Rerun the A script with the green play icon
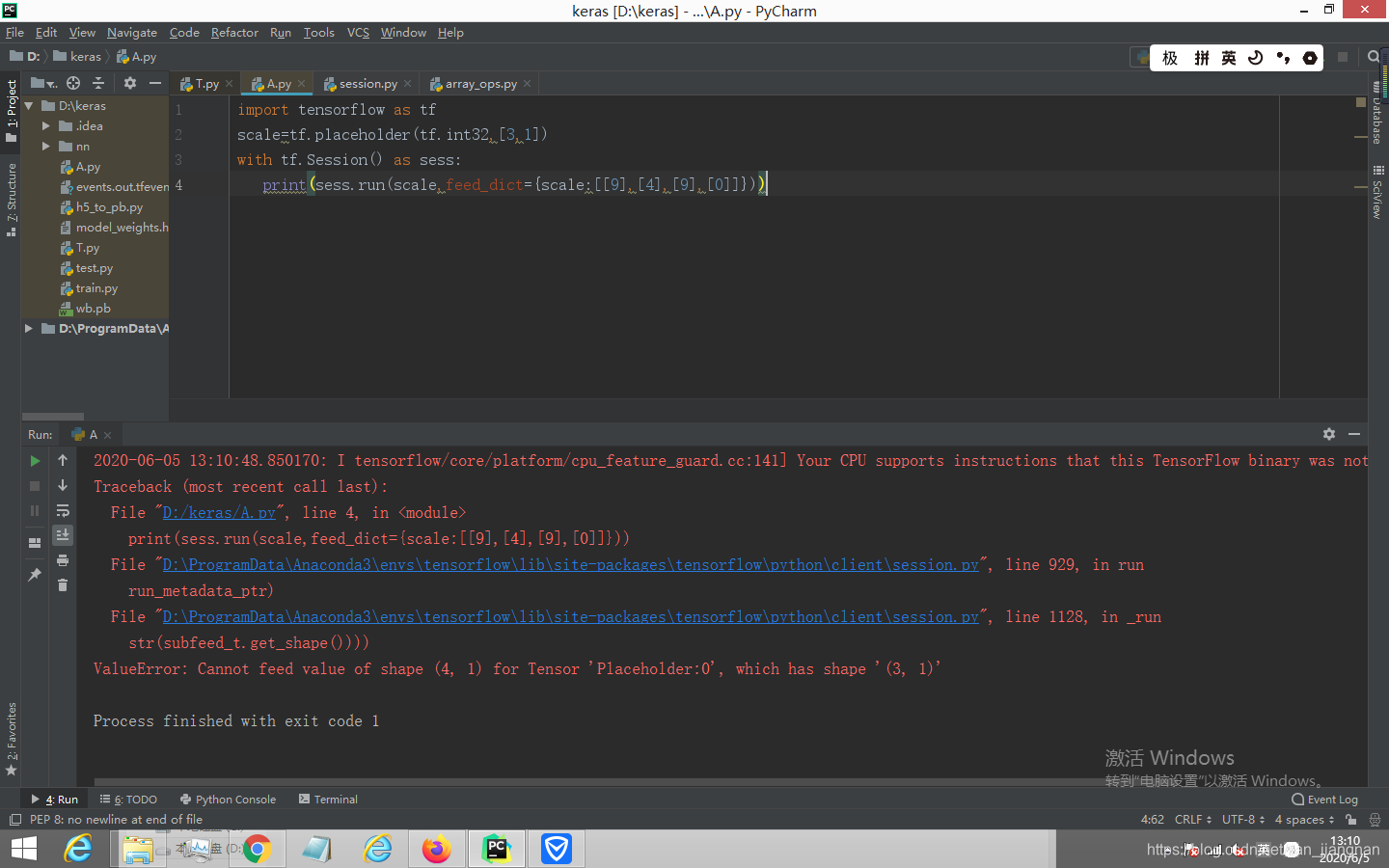The image size is (1389, 868). pyautogui.click(x=35, y=461)
